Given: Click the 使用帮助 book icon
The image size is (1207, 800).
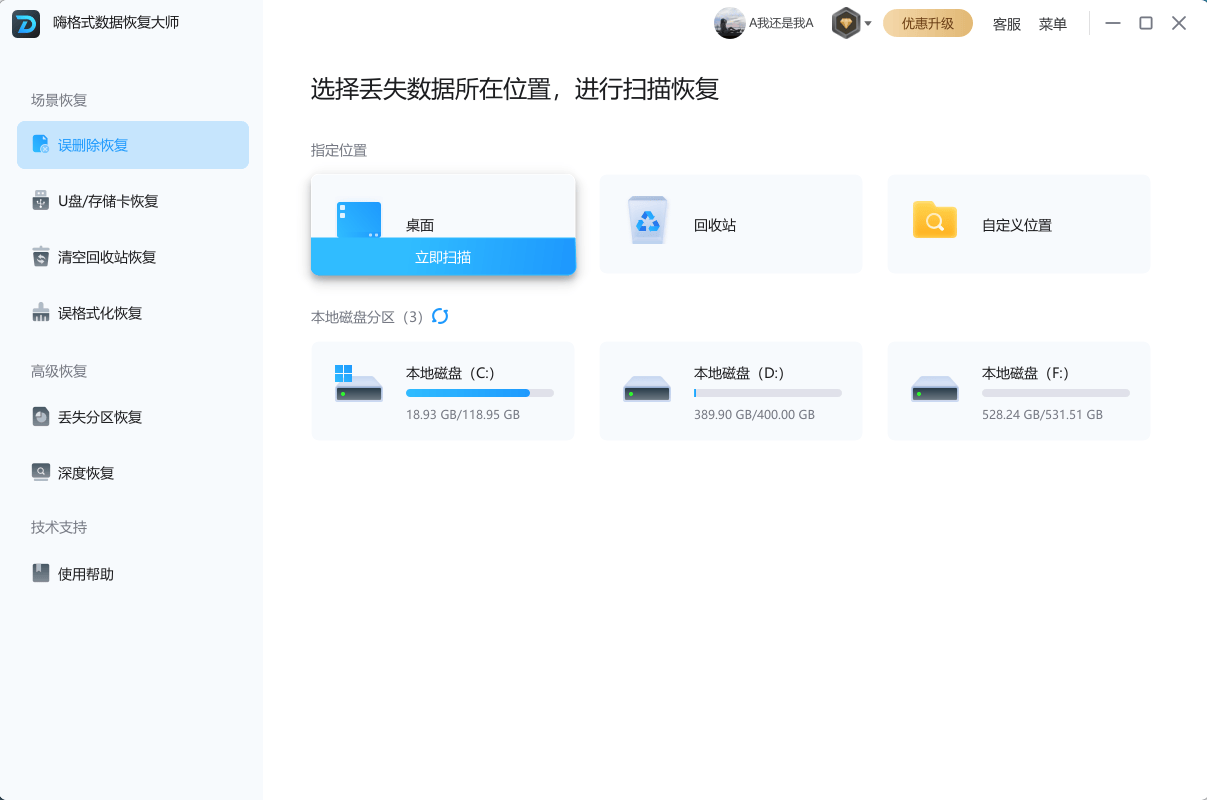Looking at the screenshot, I should pyautogui.click(x=40, y=574).
